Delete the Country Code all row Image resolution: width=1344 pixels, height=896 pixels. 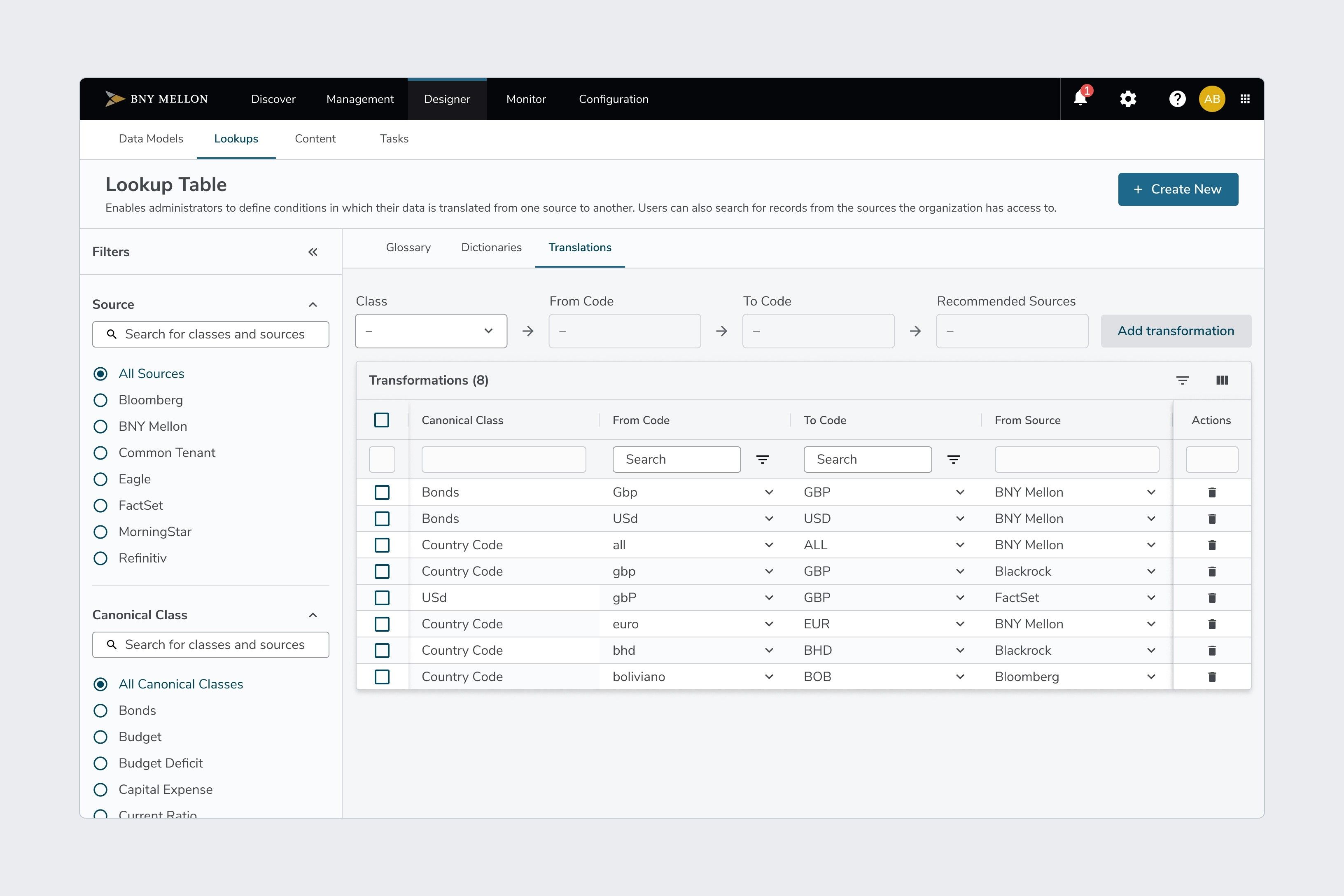1212,545
